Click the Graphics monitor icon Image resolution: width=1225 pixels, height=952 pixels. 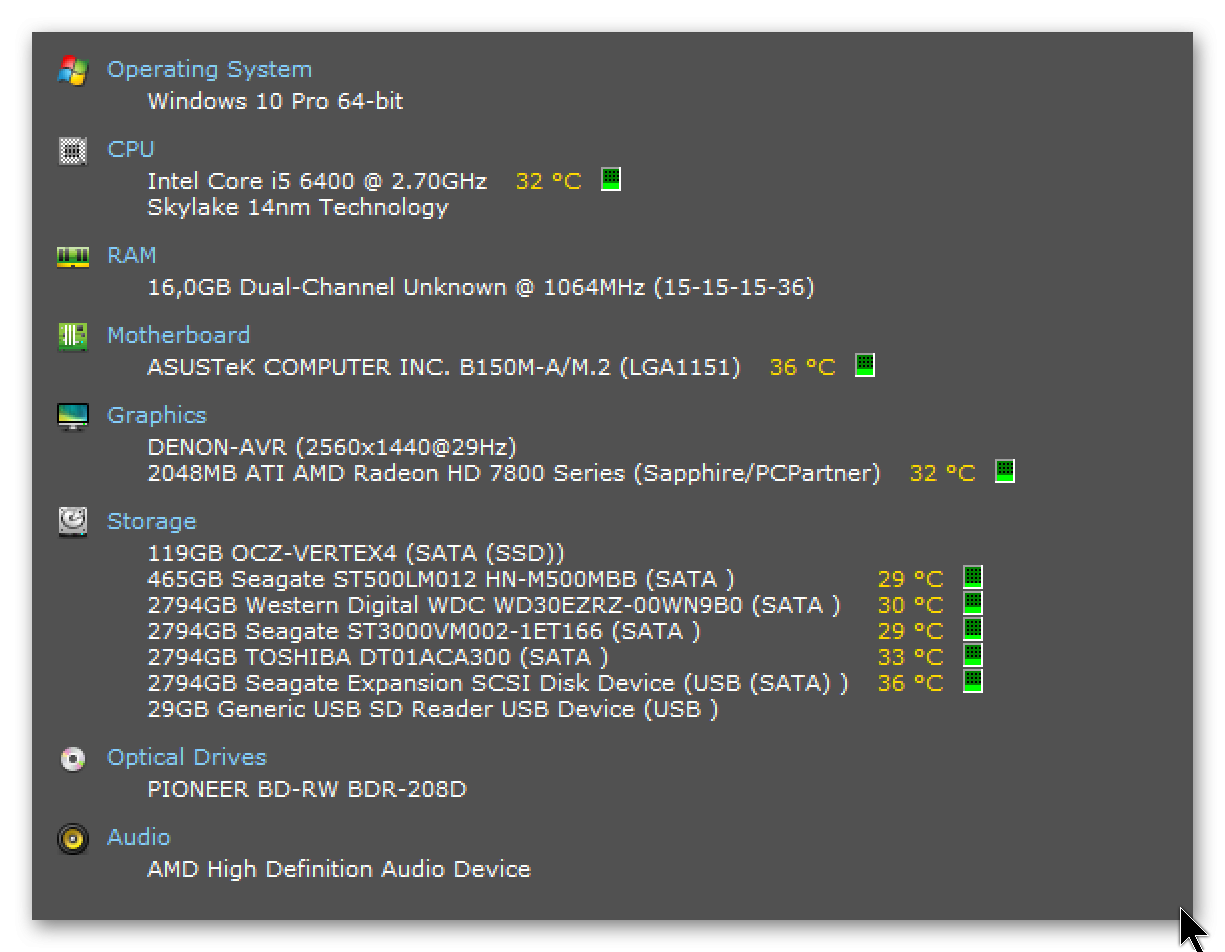(73, 416)
